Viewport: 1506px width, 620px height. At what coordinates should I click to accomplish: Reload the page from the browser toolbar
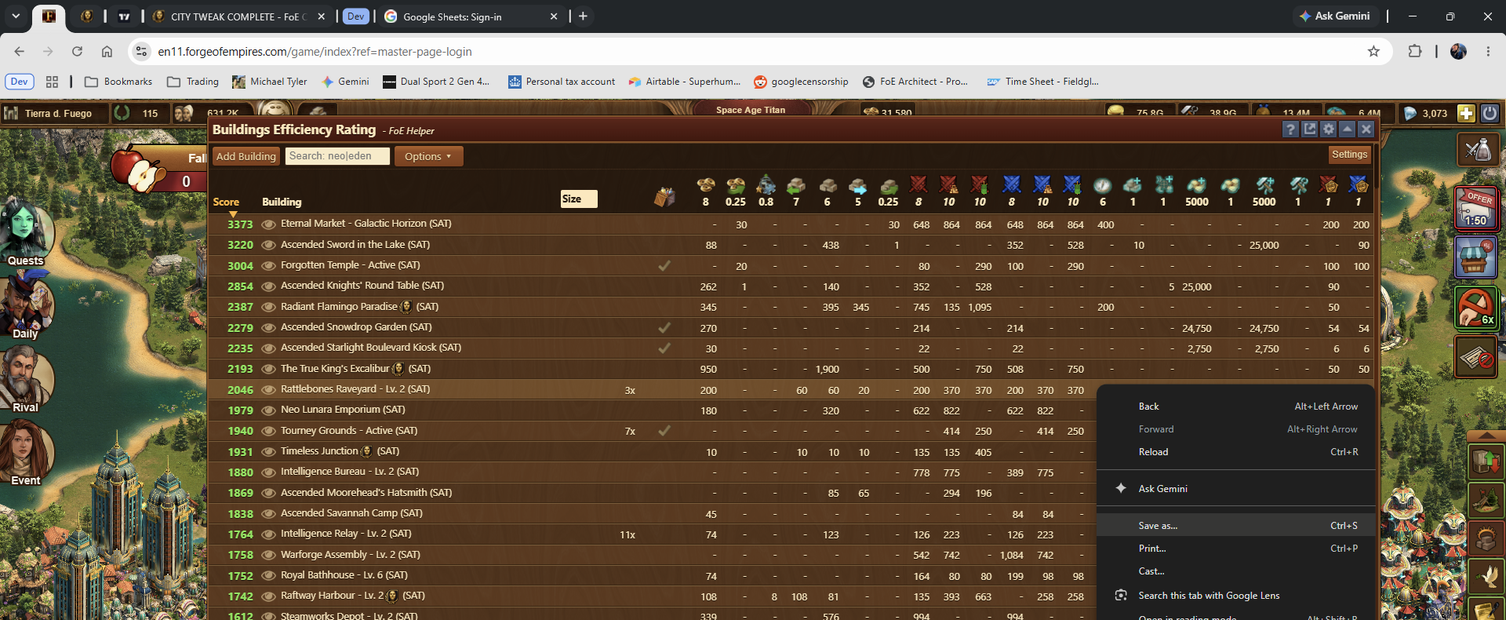[x=77, y=52]
